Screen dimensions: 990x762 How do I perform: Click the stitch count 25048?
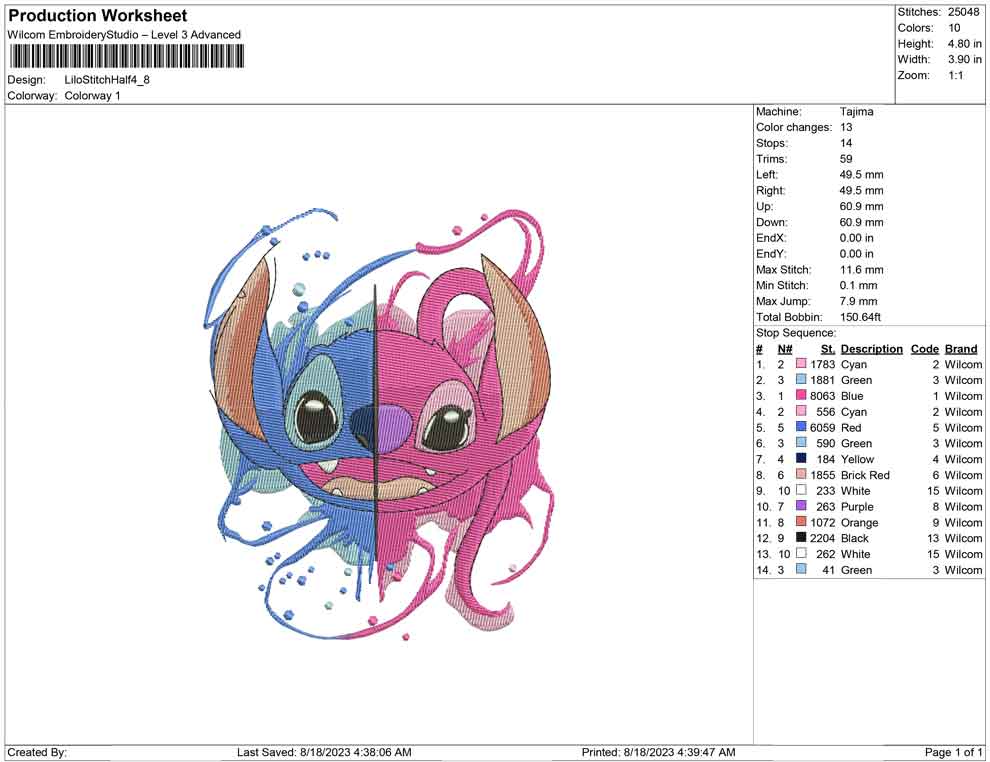963,12
